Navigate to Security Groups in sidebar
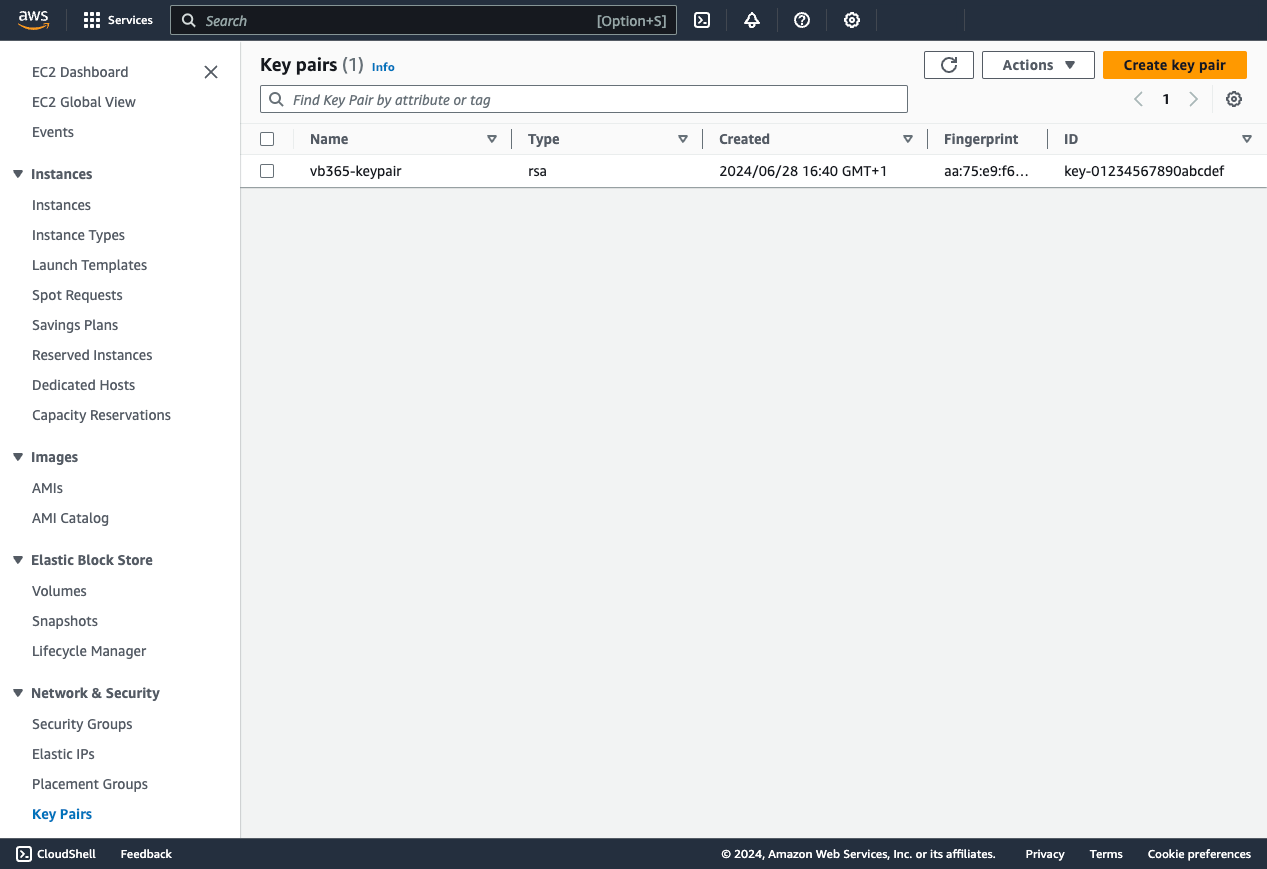 [x=82, y=723]
